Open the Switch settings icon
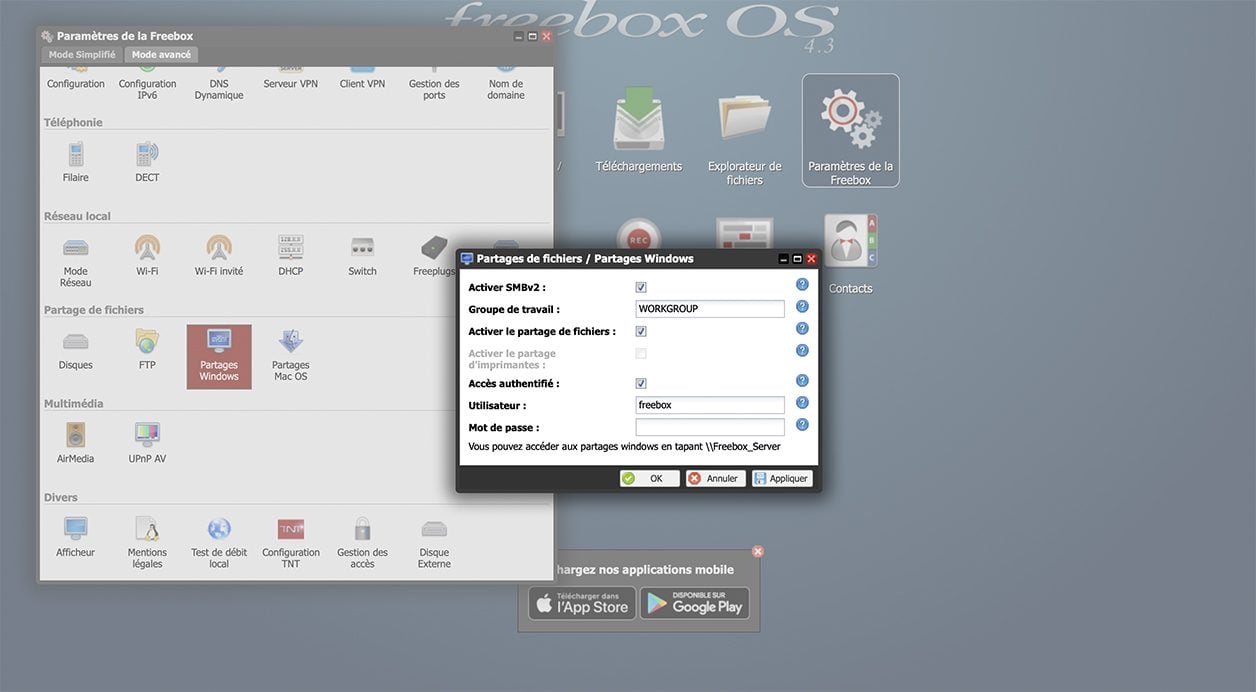Image resolution: width=1256 pixels, height=692 pixels. point(362,256)
